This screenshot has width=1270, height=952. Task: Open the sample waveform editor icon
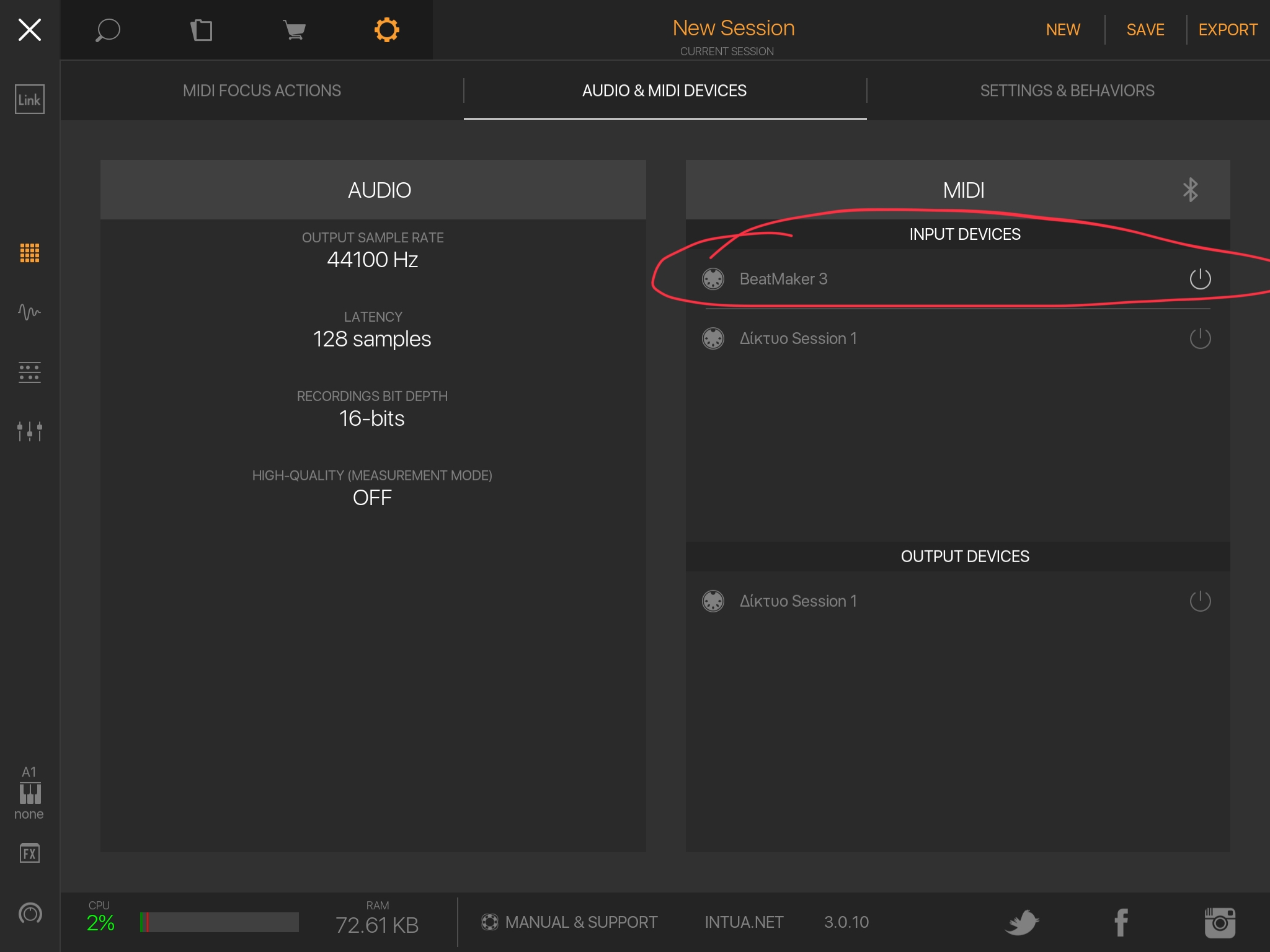pyautogui.click(x=30, y=312)
